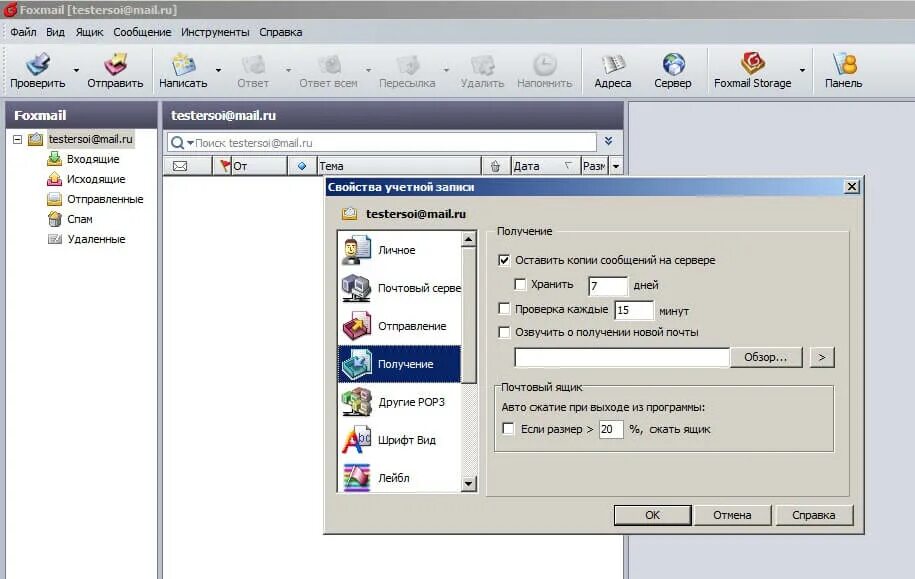Image resolution: width=915 pixels, height=579 pixels.
Task: Enable the Хранить days checkbox
Action: pyautogui.click(x=520, y=284)
